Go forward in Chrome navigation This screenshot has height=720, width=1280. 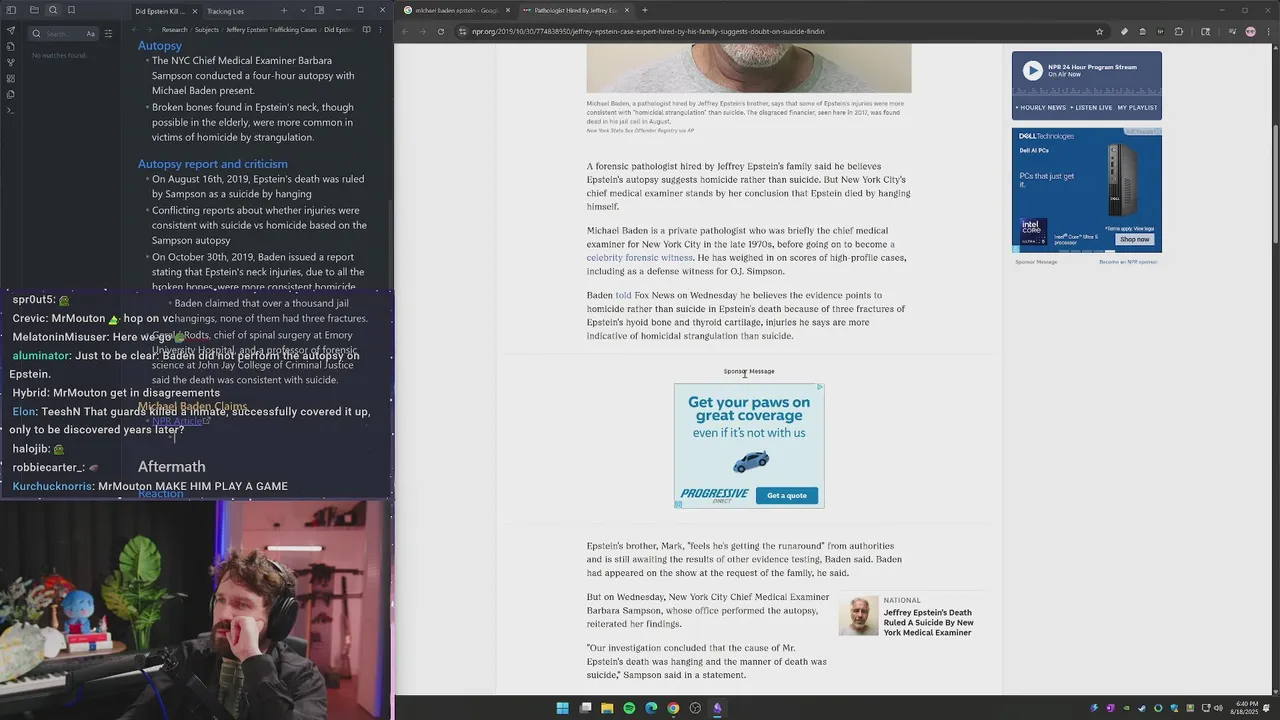click(x=422, y=31)
